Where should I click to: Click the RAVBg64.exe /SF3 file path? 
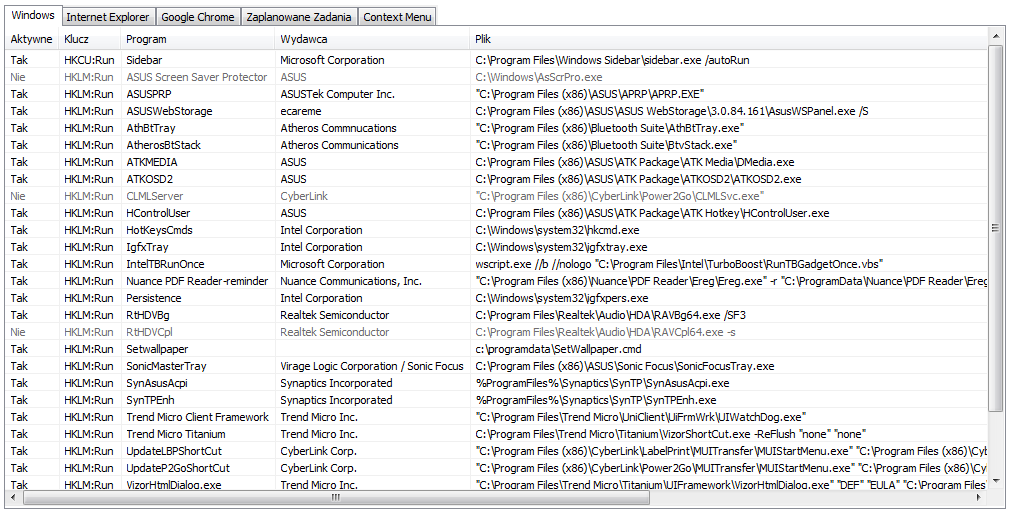(x=611, y=315)
